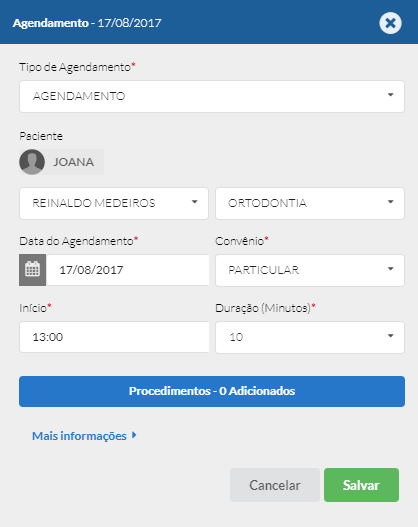This screenshot has width=418, height=527.
Task: Close the Agendamento dialog with the X icon
Action: [390, 23]
